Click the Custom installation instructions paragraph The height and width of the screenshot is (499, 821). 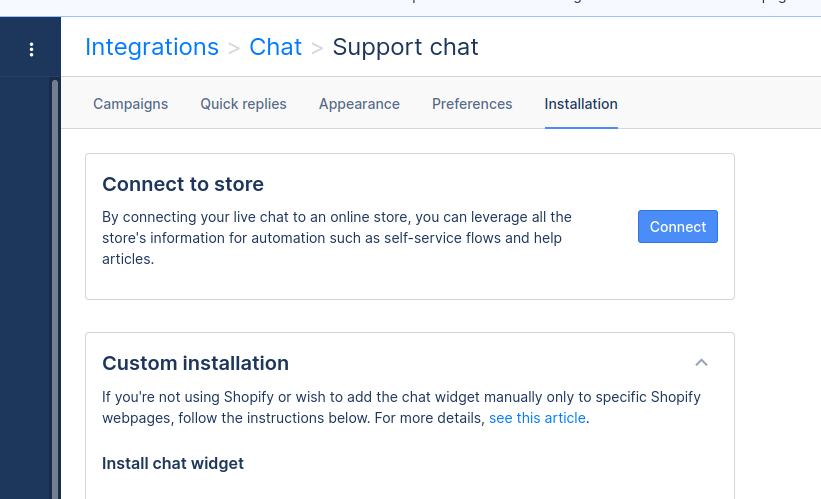click(x=401, y=407)
